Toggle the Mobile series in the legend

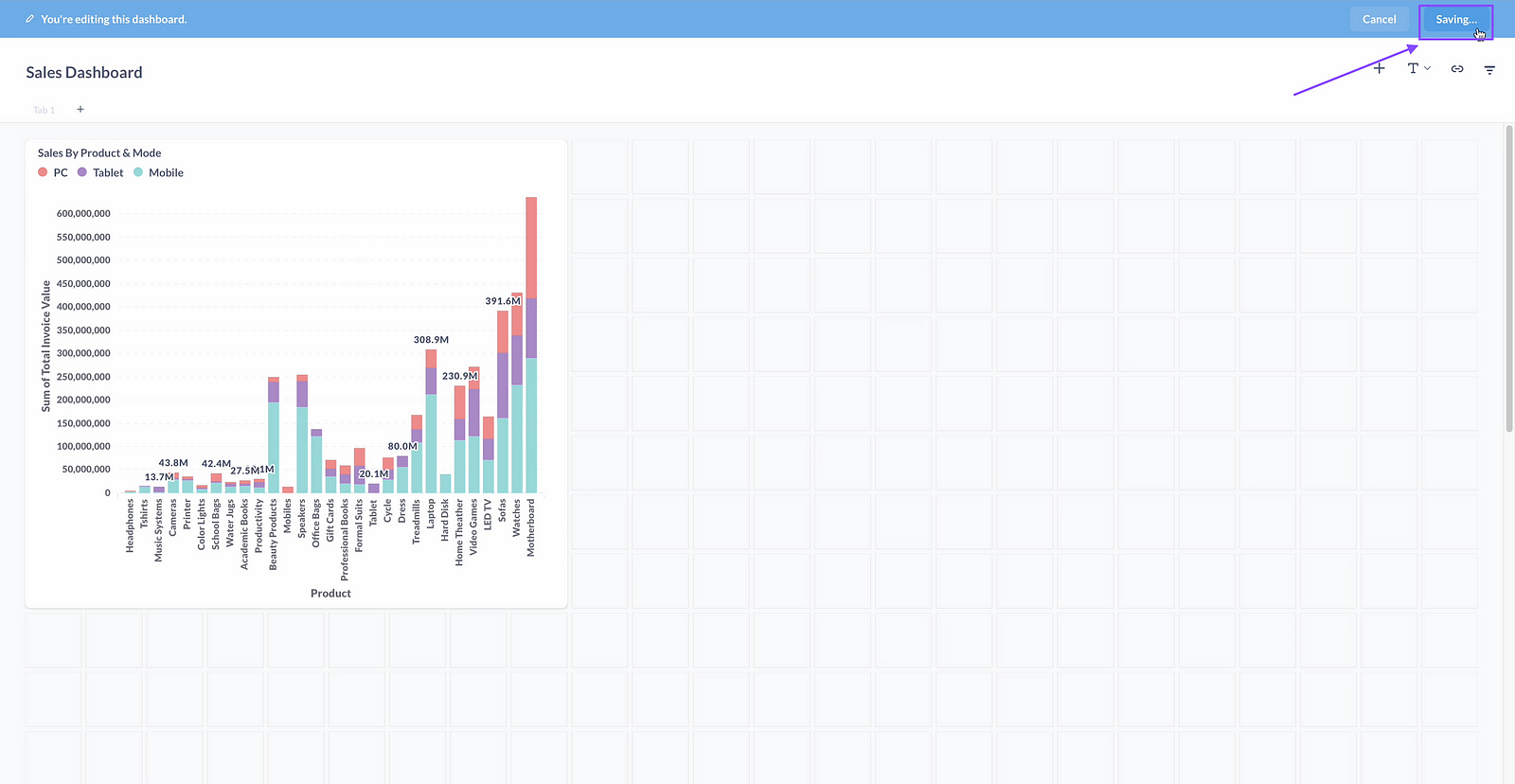point(166,172)
